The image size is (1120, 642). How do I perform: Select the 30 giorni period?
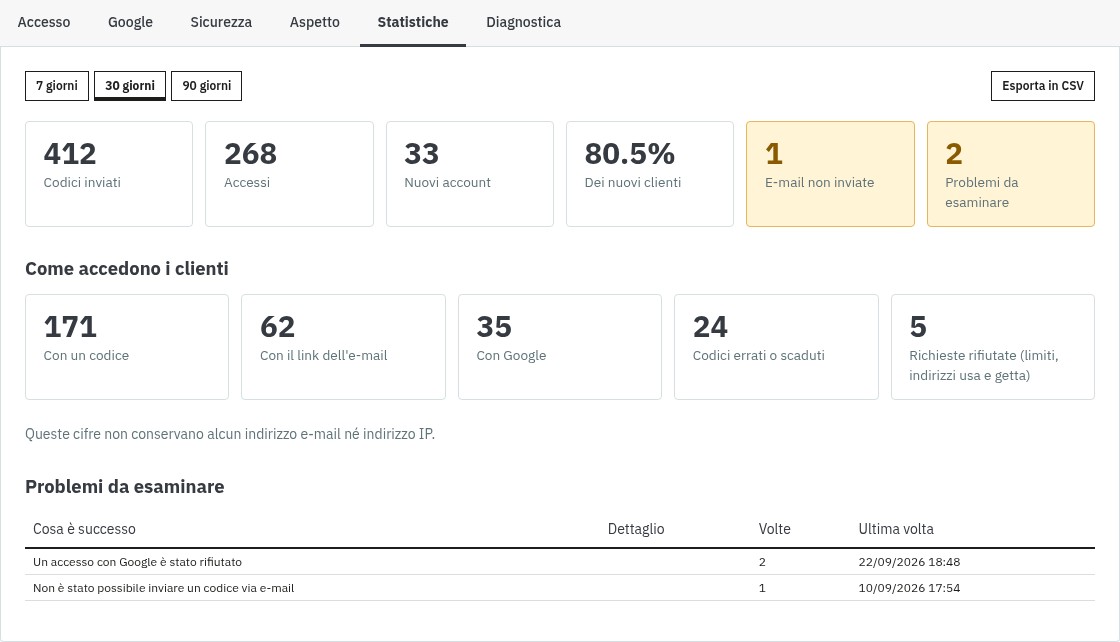tap(130, 86)
